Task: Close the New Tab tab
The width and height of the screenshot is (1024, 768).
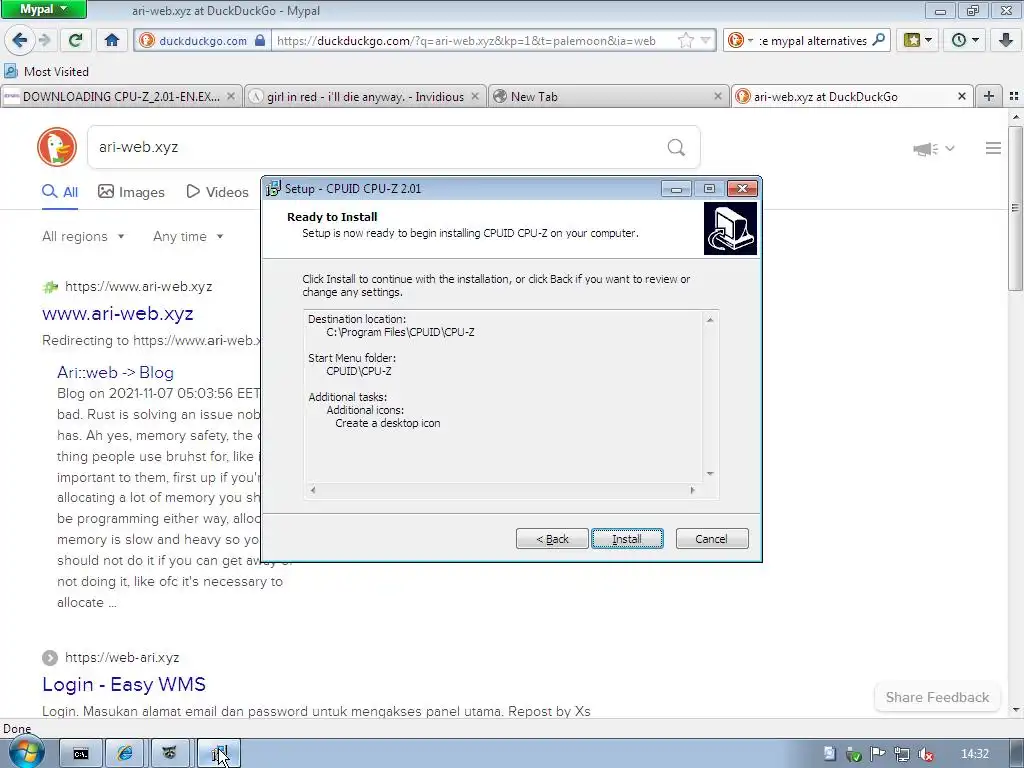Action: (718, 96)
